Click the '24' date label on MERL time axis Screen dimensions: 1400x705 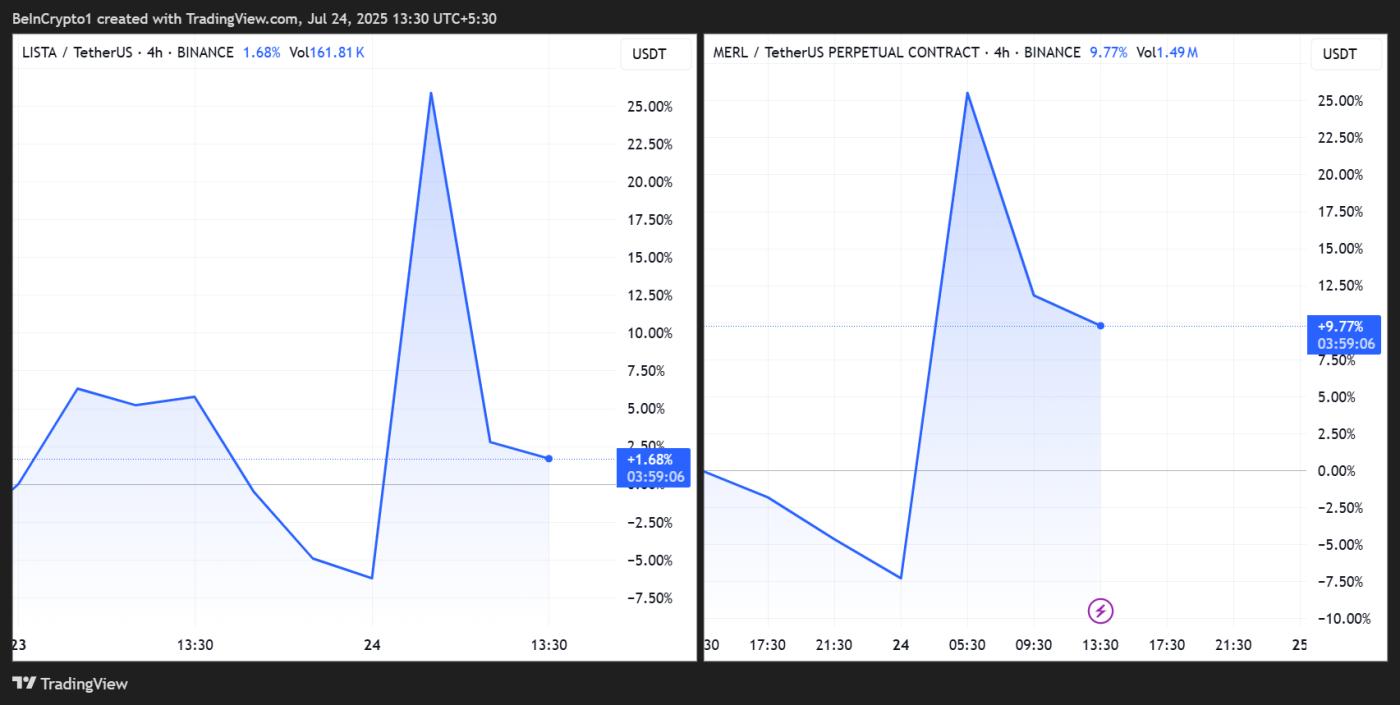pos(901,645)
